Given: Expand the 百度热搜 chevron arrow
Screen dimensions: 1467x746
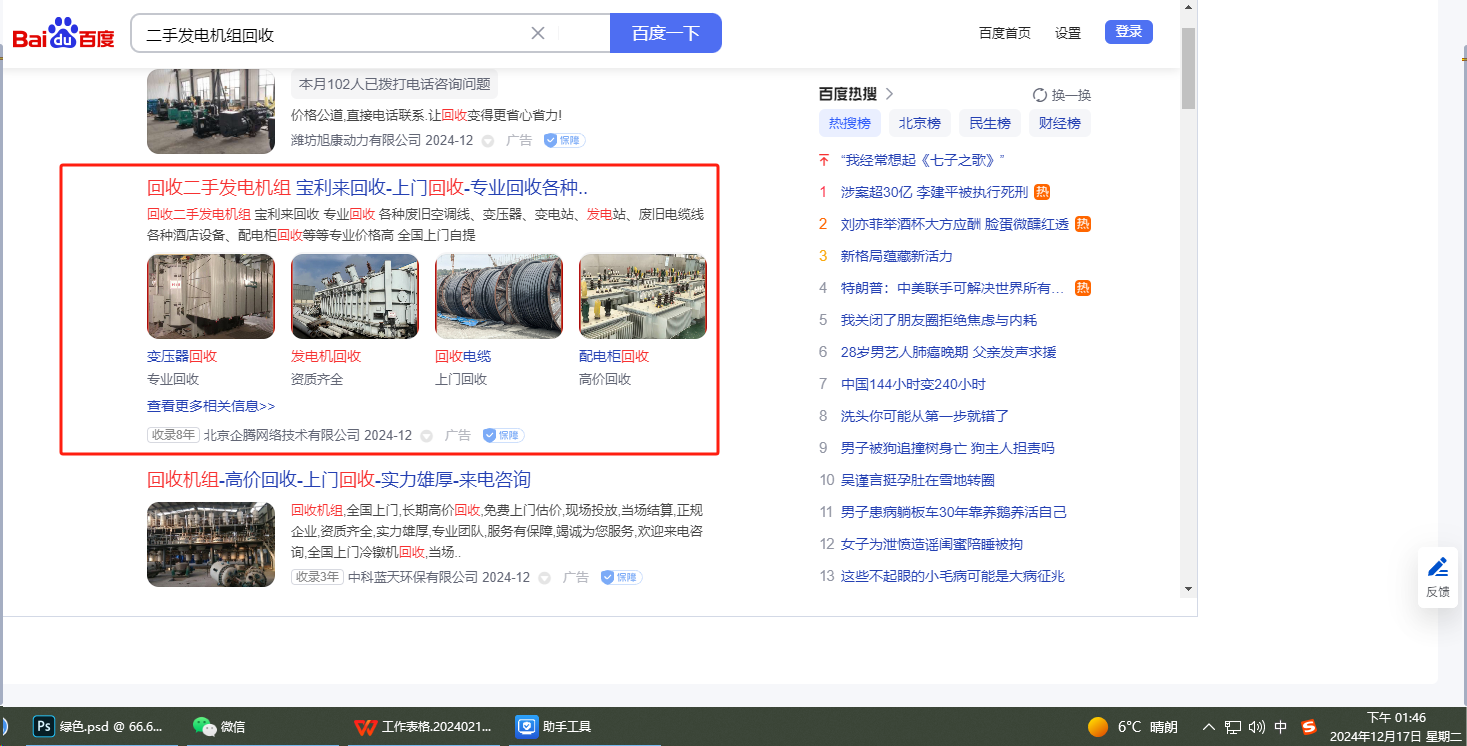Looking at the screenshot, I should tap(889, 94).
